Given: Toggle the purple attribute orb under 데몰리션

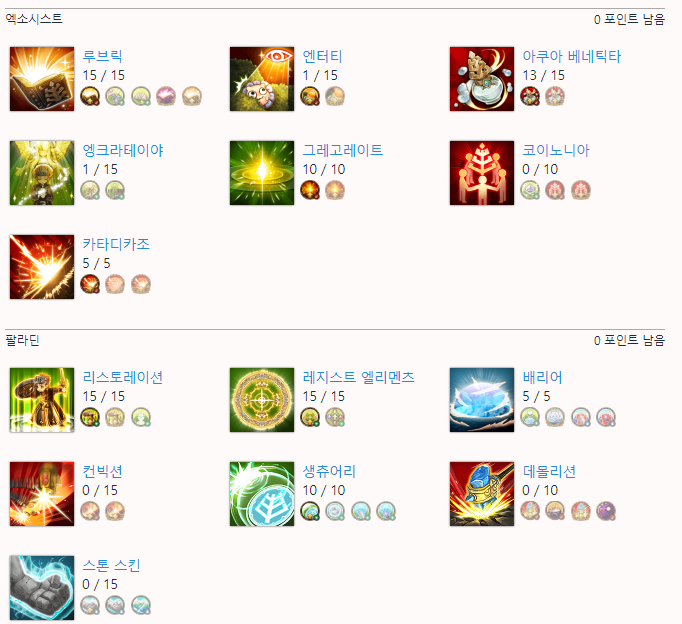Looking at the screenshot, I should click(606, 511).
